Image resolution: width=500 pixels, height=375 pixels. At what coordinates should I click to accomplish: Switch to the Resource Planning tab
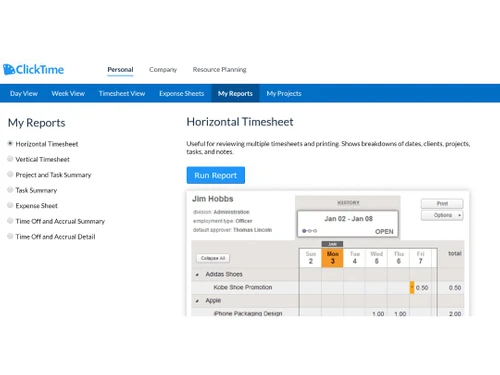[x=219, y=70]
